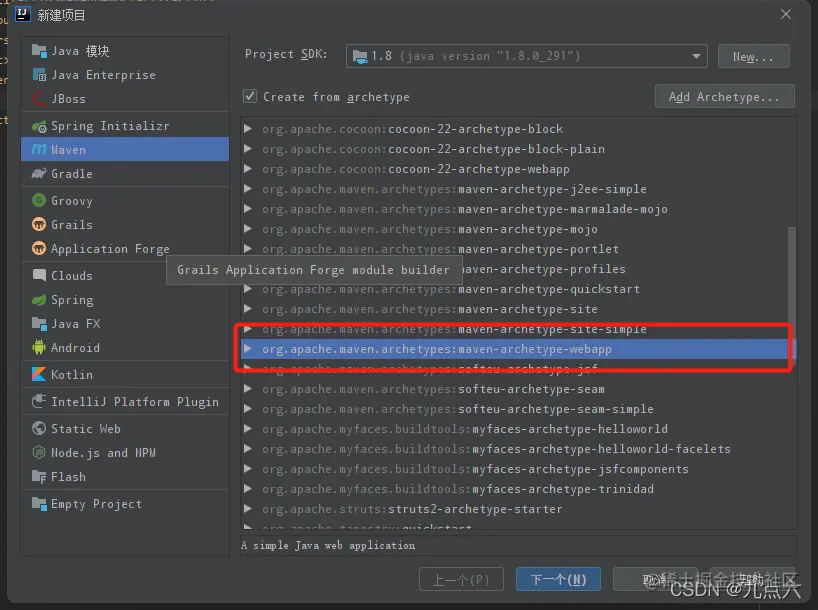Expand maven-archetype-mojo node

click(x=248, y=229)
